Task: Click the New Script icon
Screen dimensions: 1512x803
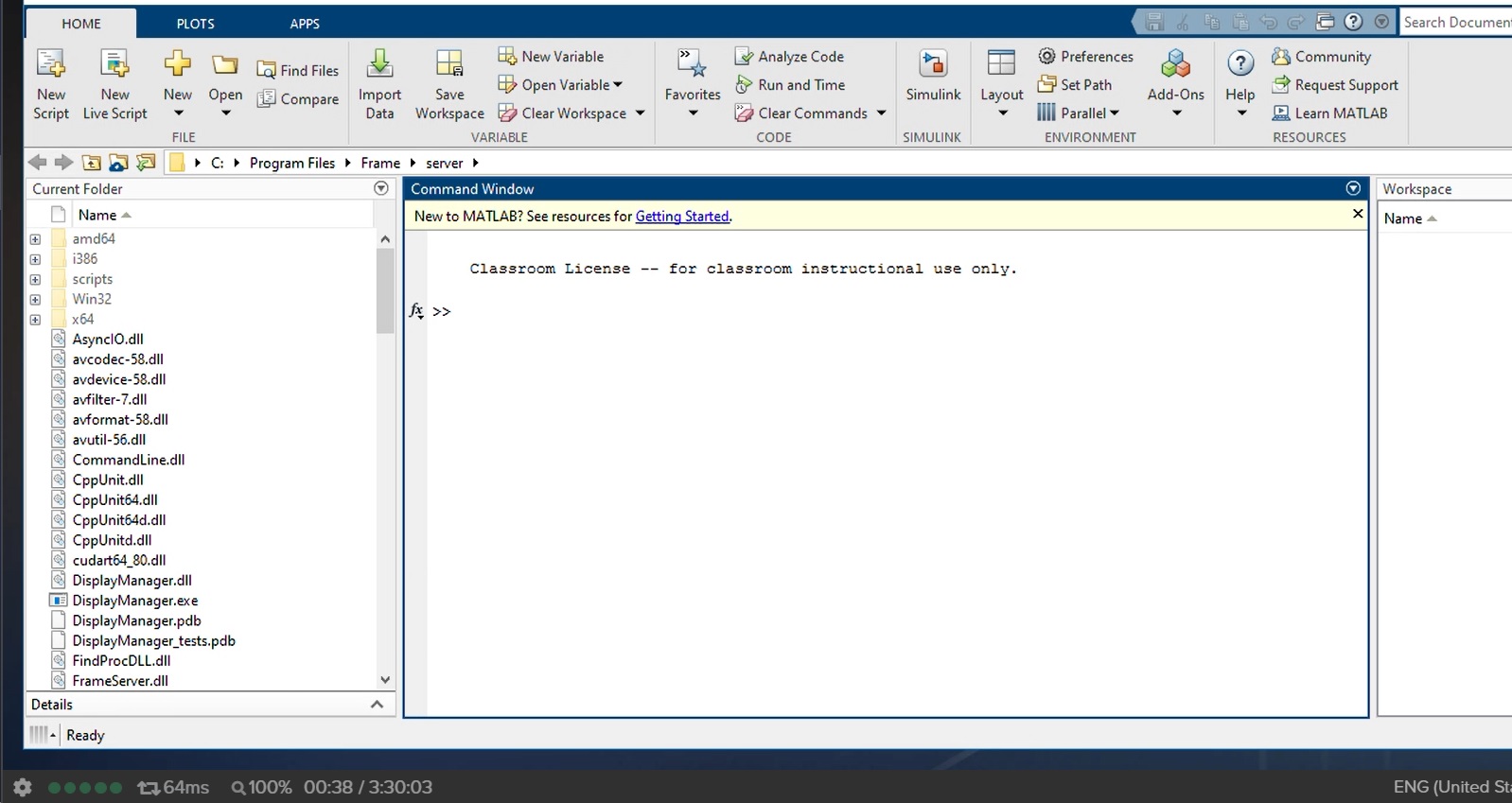Action: point(51,65)
